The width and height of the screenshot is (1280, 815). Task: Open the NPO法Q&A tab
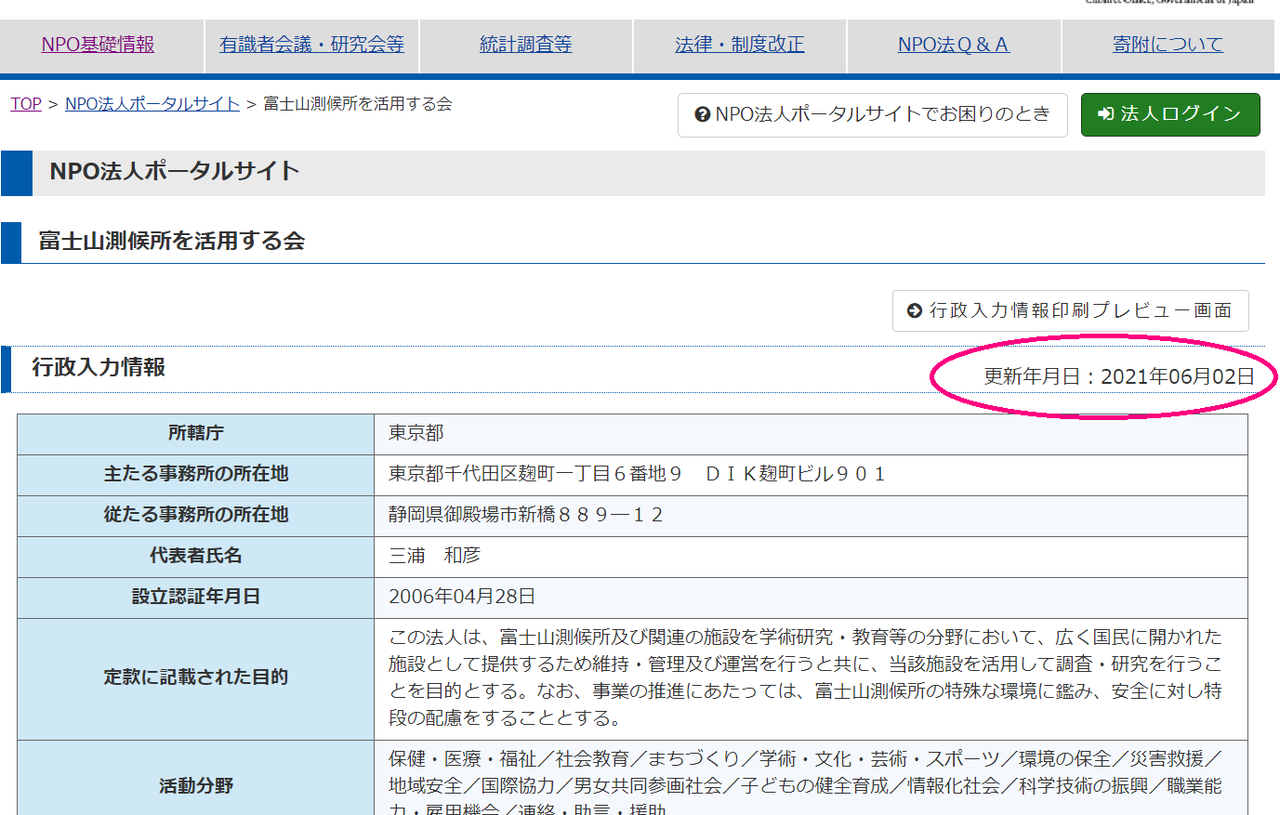[x=954, y=45]
